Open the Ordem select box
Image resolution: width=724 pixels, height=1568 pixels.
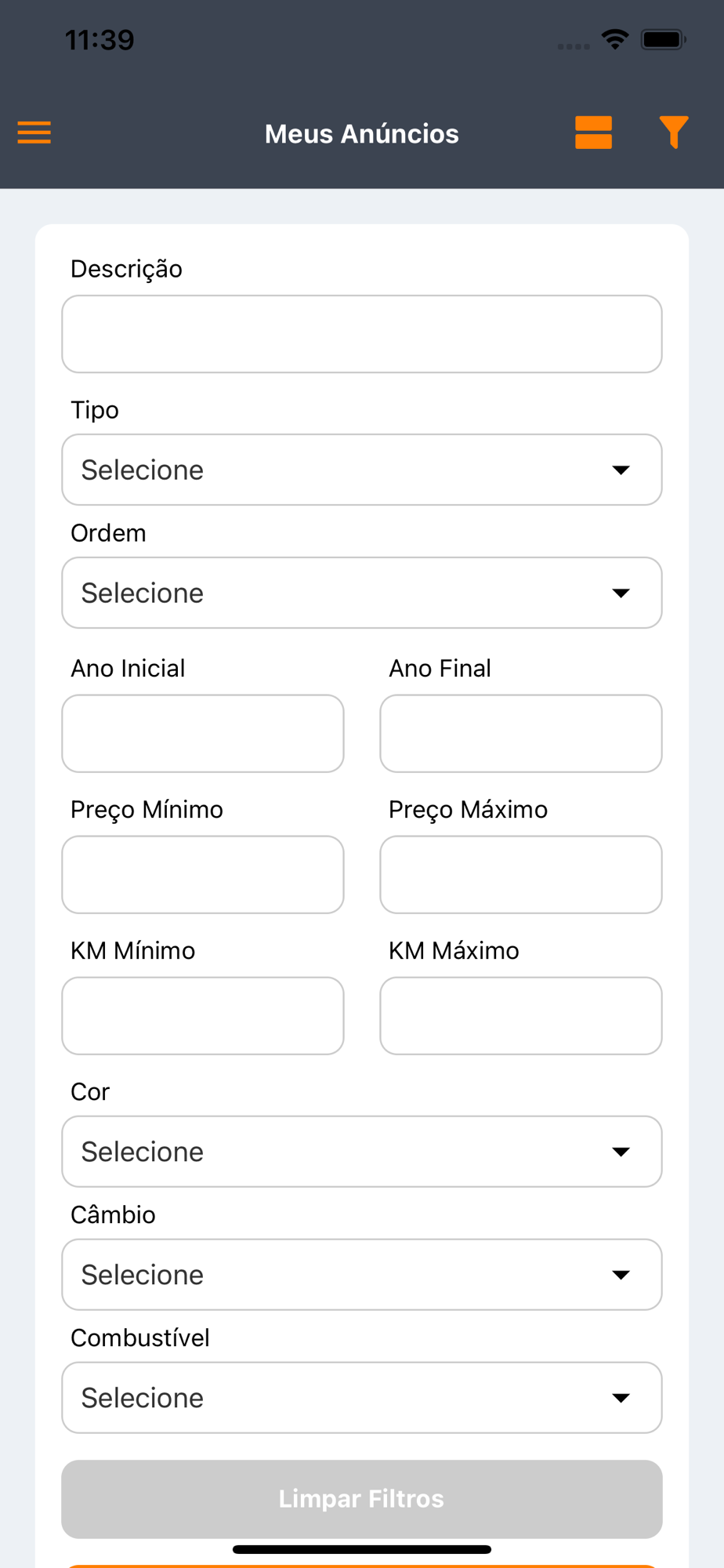point(362,593)
